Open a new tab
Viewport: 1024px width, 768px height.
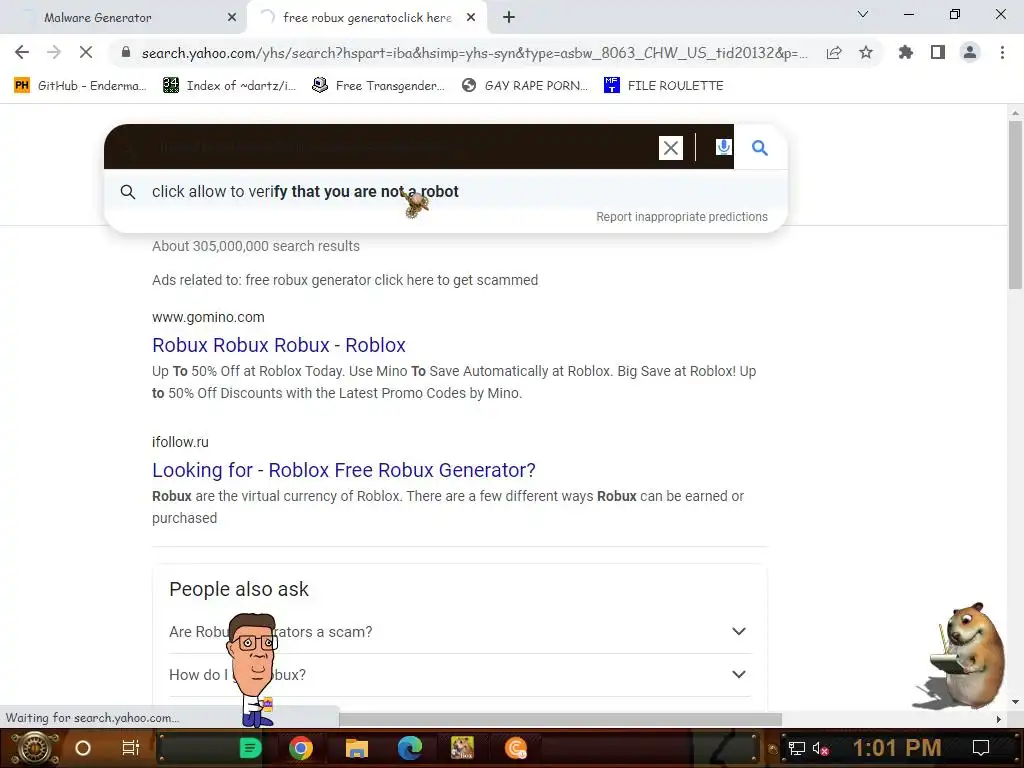pos(509,18)
